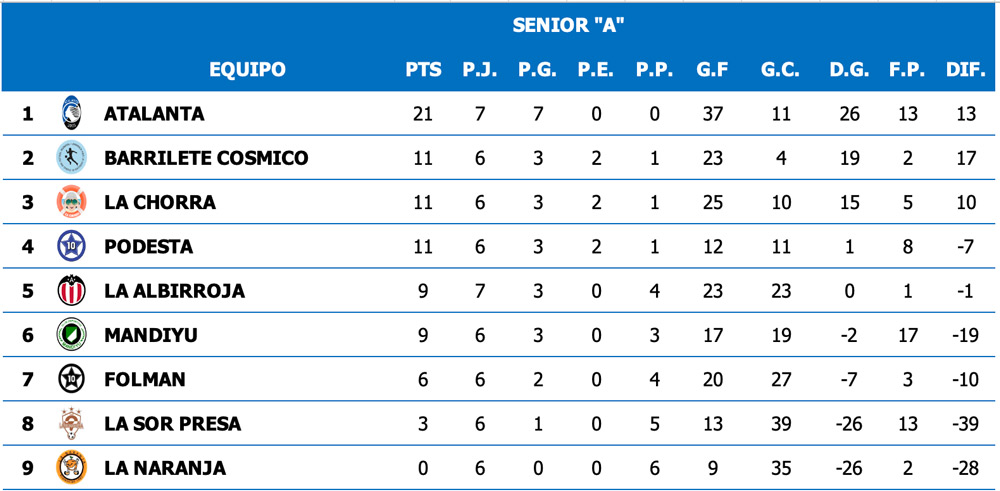The image size is (1000, 491).
Task: Click the La Albirroja striped shield icon
Action: pyautogui.click(x=71, y=291)
